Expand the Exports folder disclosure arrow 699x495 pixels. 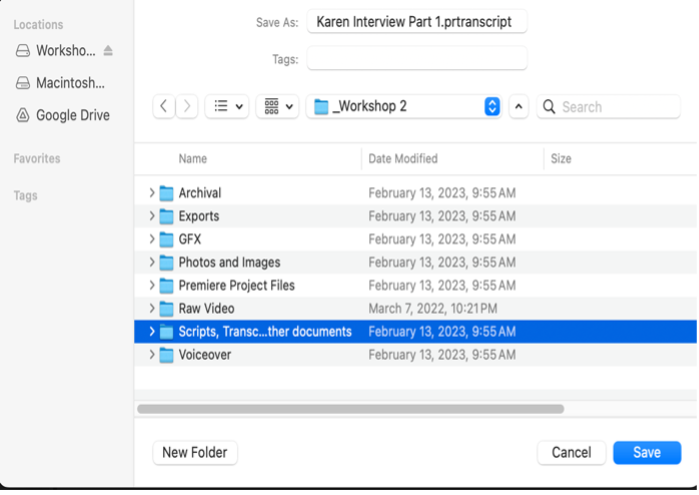[152, 216]
